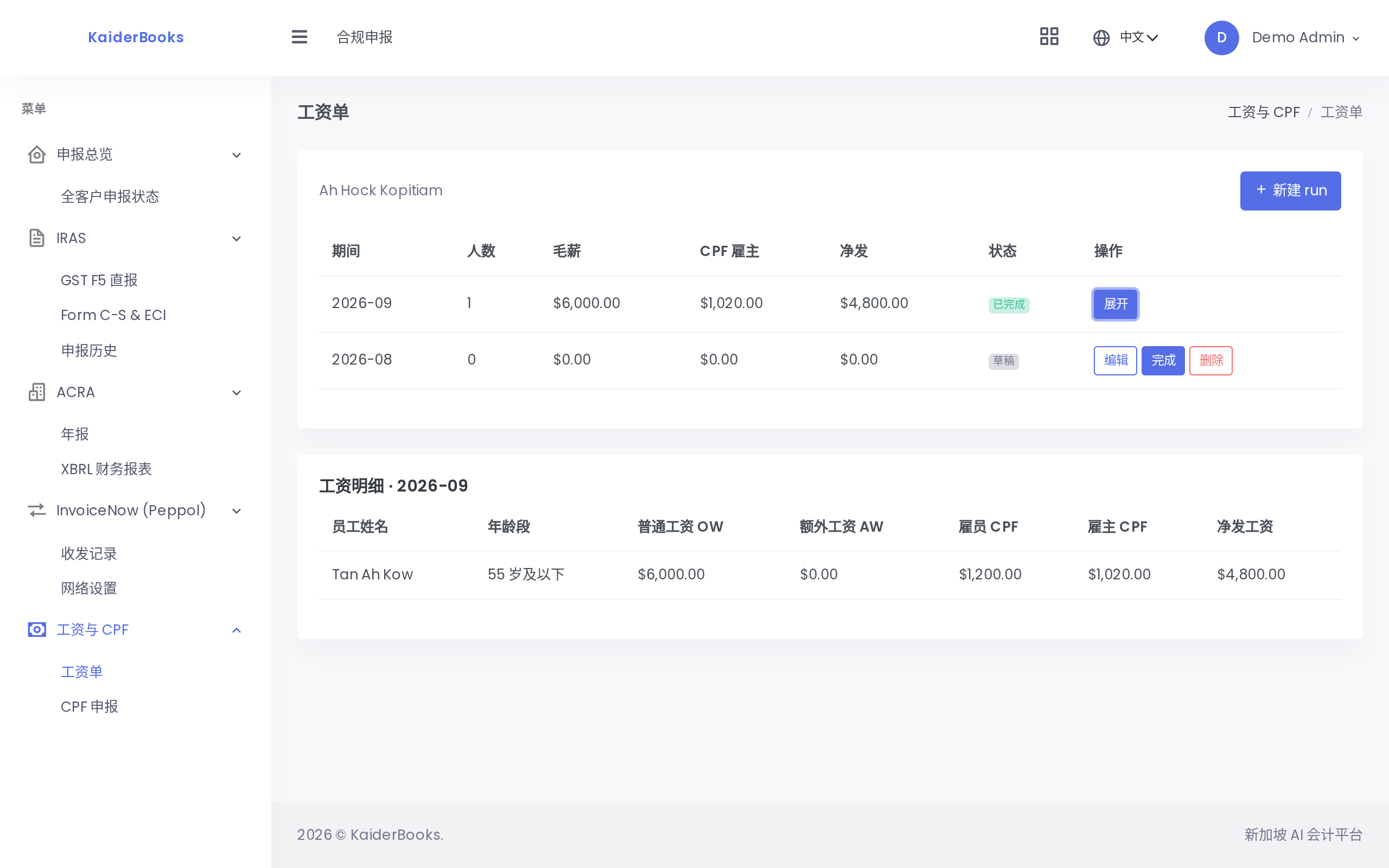Click the ACRA building icon
The image size is (1389, 868).
pos(37,392)
